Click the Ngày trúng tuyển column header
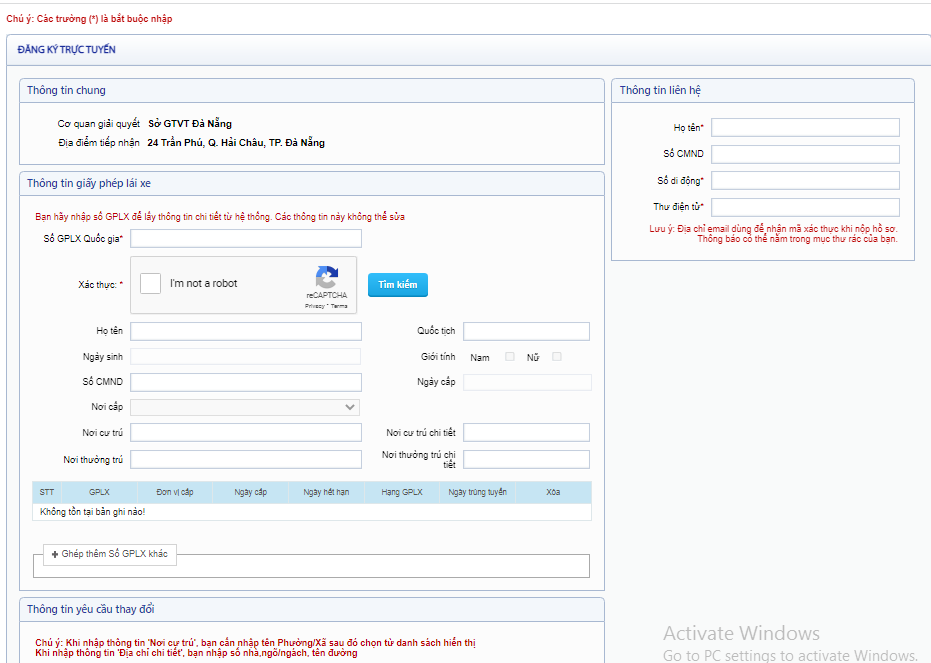 [477, 493]
